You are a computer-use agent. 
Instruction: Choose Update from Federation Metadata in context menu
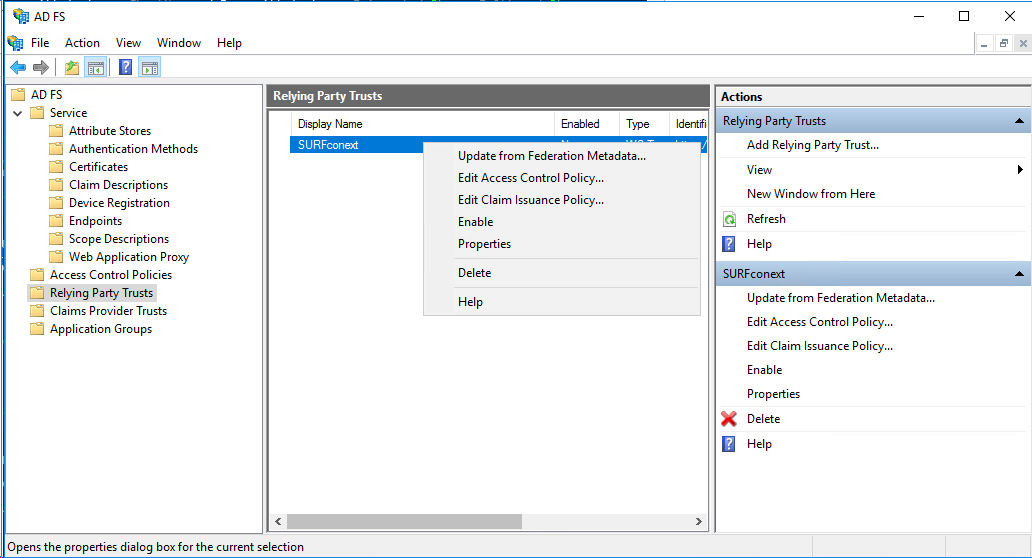pos(561,156)
